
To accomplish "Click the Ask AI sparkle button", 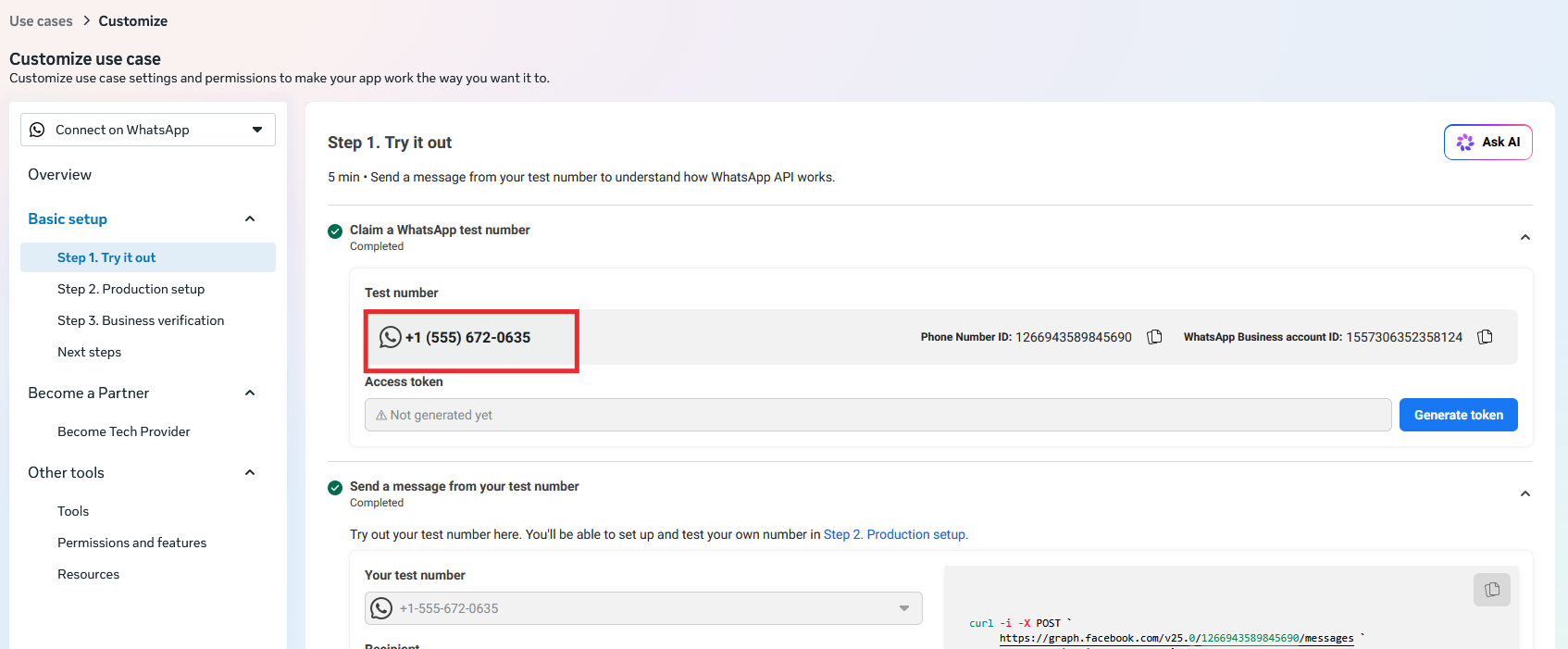I will [1487, 142].
